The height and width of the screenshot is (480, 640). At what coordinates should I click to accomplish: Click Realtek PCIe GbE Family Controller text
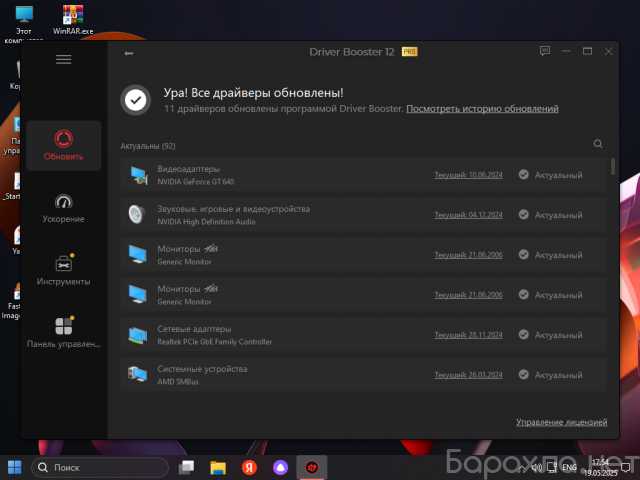[x=215, y=342]
